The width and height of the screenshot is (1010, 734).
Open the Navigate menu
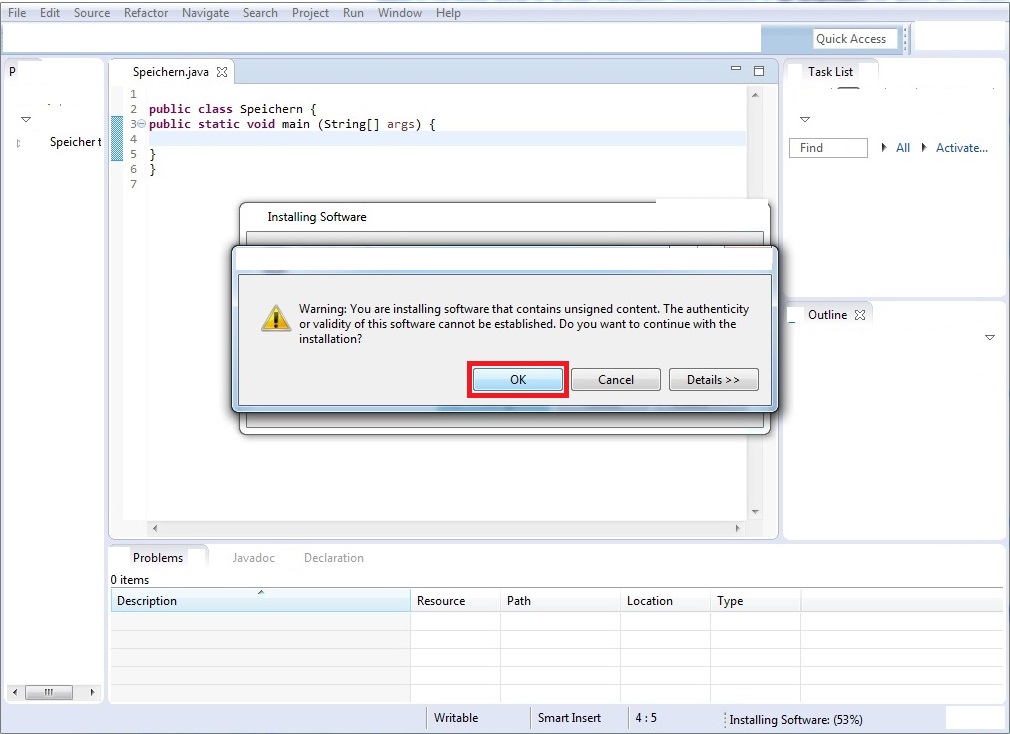click(x=205, y=13)
